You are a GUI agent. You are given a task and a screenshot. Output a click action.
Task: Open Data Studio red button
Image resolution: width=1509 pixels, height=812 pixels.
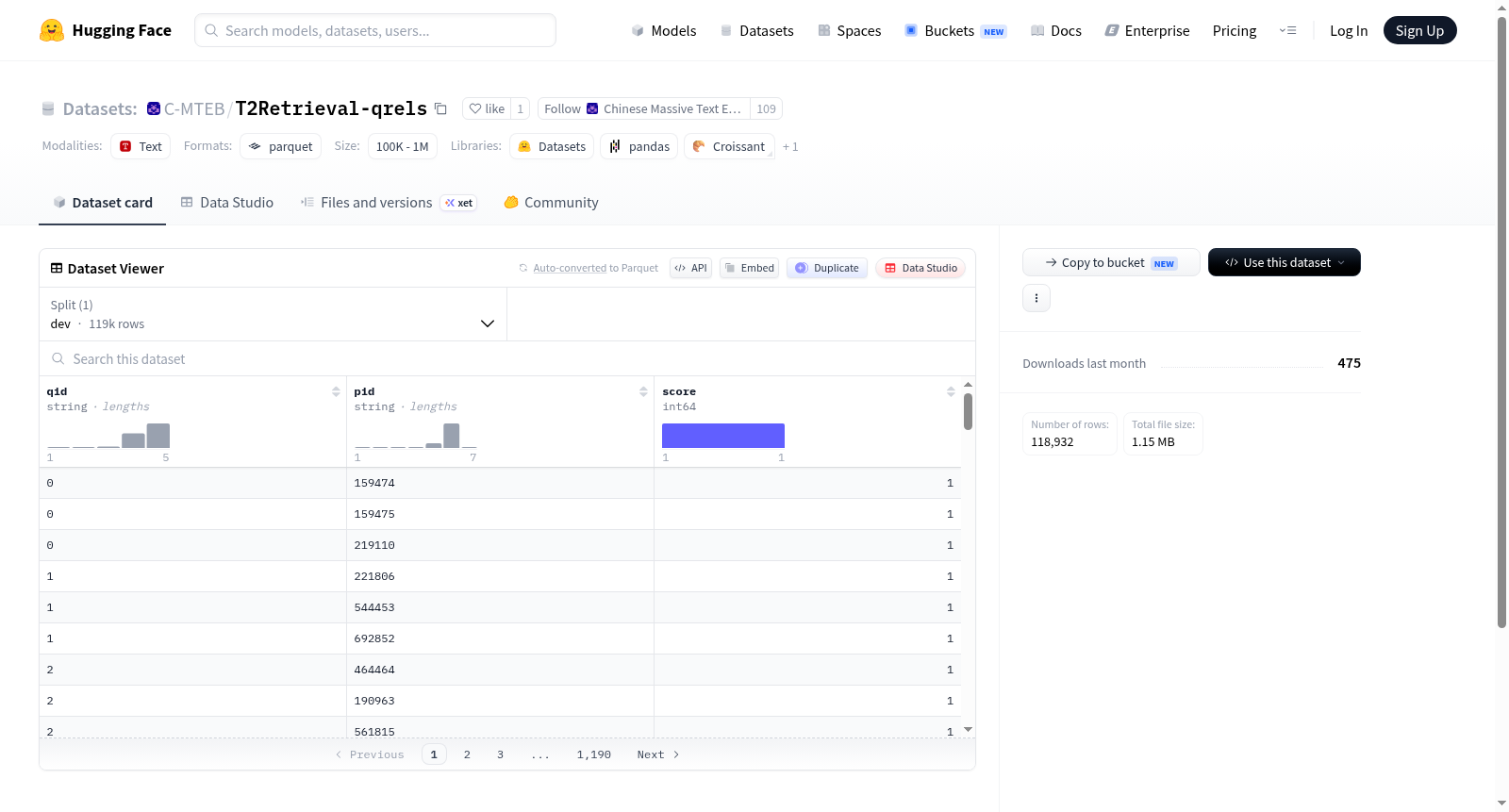920,268
